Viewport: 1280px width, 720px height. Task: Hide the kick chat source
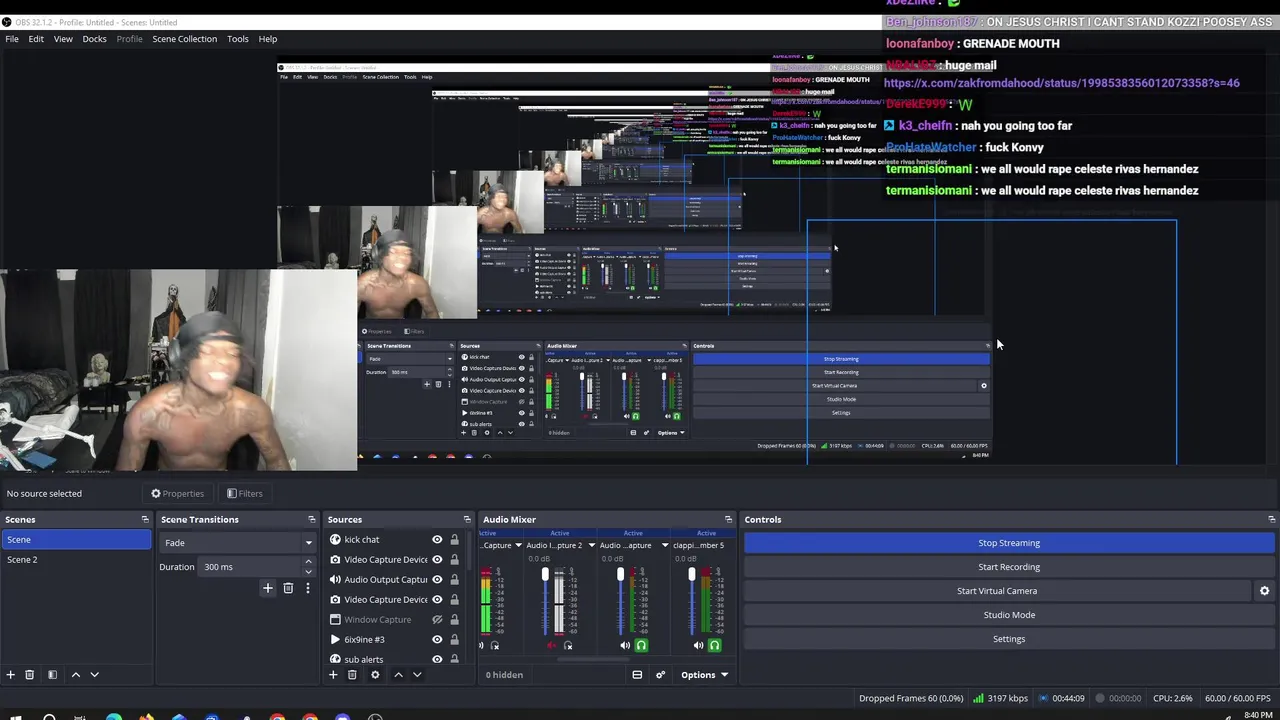click(437, 540)
